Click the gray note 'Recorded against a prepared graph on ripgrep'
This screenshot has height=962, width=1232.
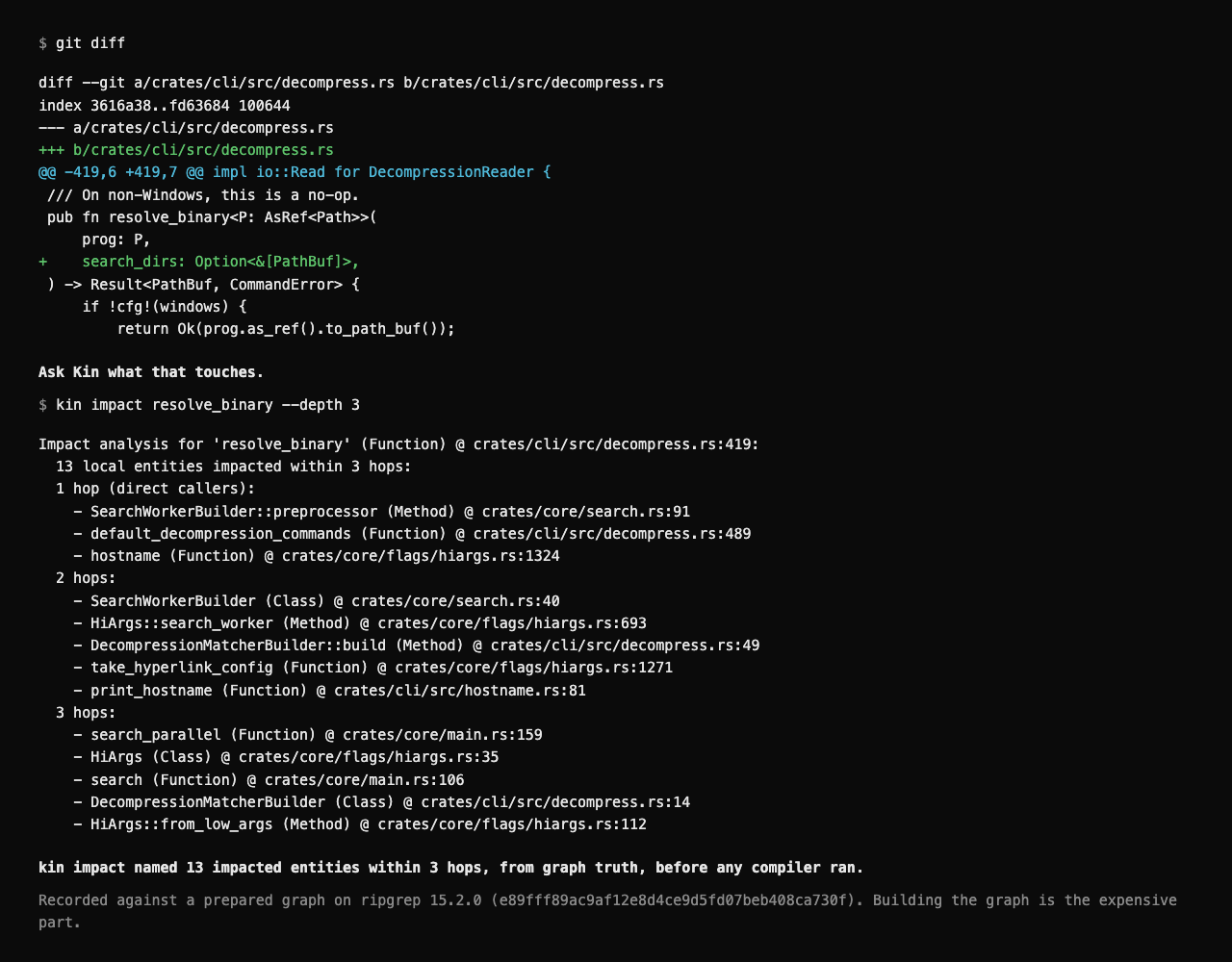pos(607,911)
